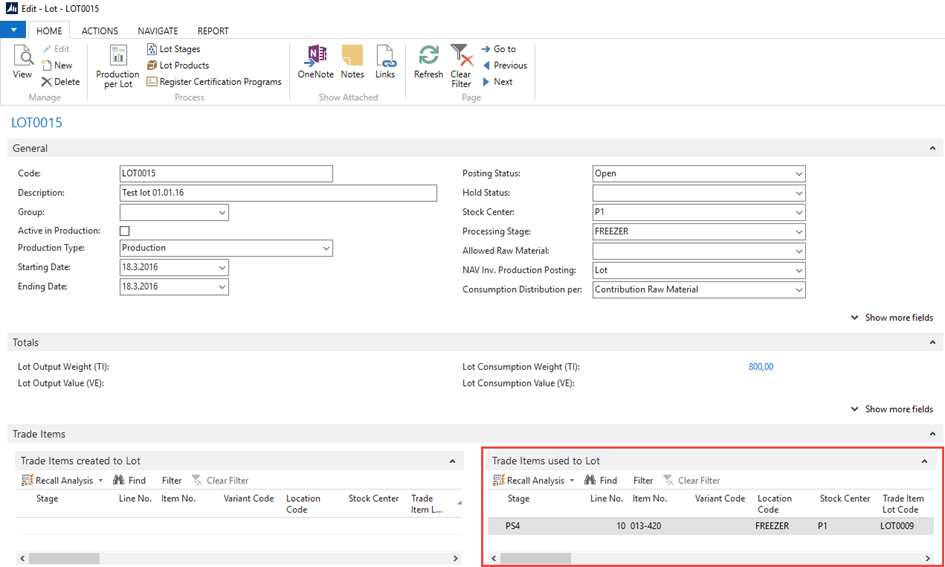Click Register Certification Programs
Image resolution: width=945 pixels, height=567 pixels.
[x=214, y=81]
